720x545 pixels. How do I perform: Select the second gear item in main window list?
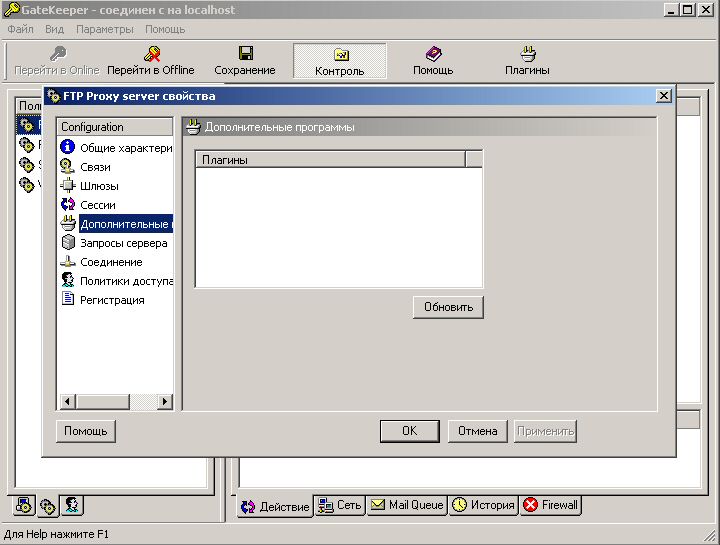coord(29,145)
